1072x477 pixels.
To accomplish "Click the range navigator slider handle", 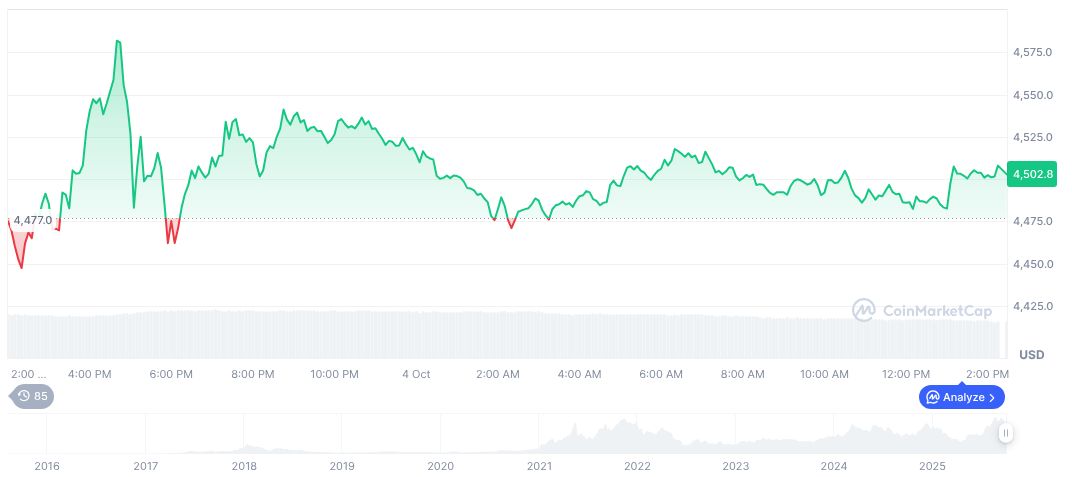I will point(1005,433).
